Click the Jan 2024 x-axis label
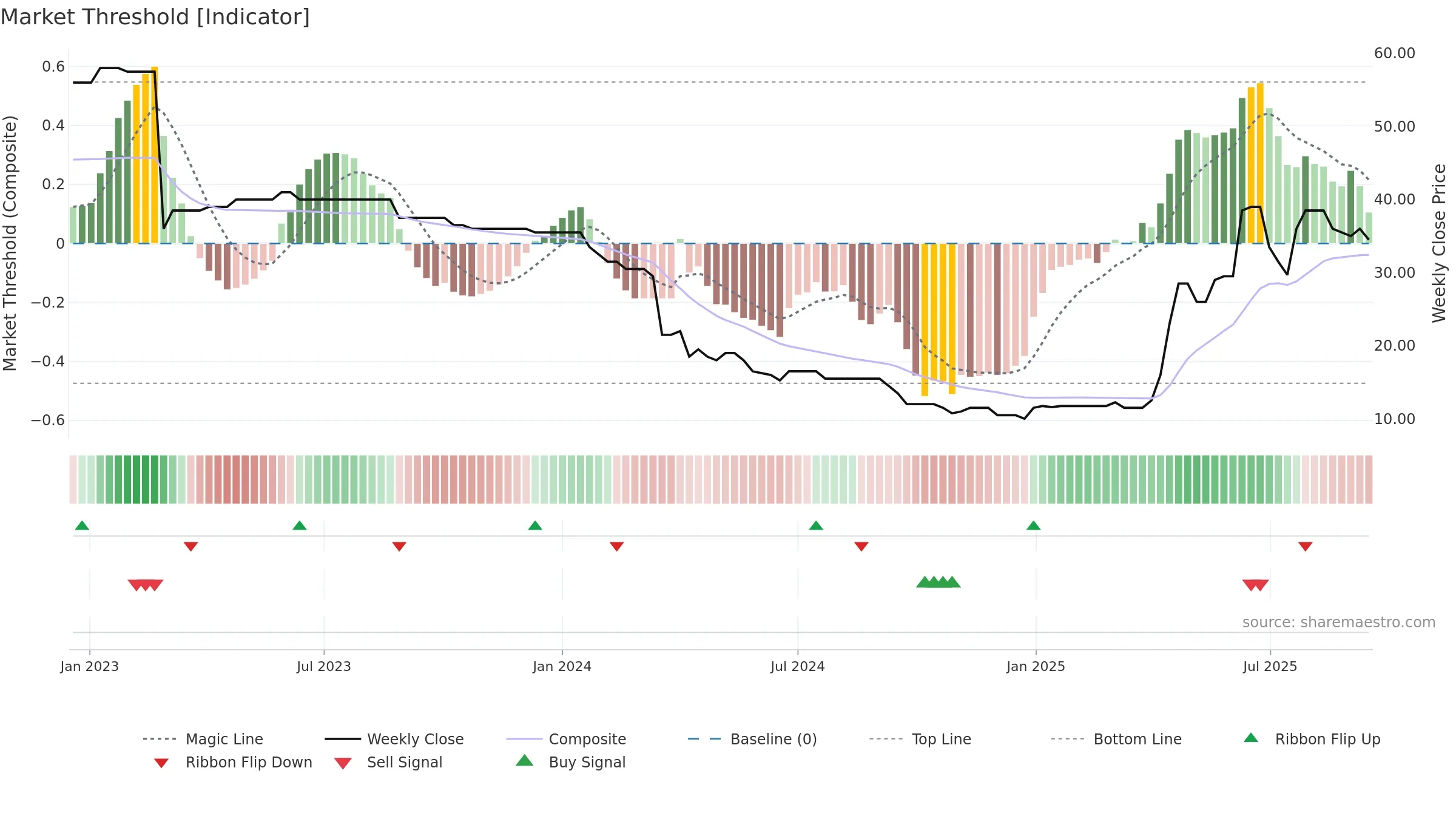 (x=562, y=666)
